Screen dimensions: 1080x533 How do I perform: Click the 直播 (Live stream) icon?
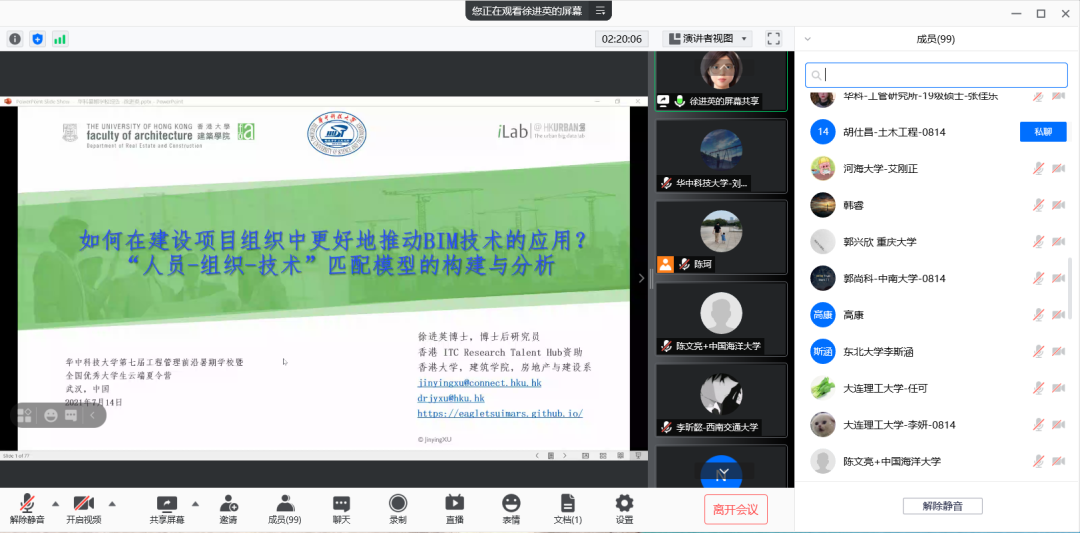[x=454, y=508]
